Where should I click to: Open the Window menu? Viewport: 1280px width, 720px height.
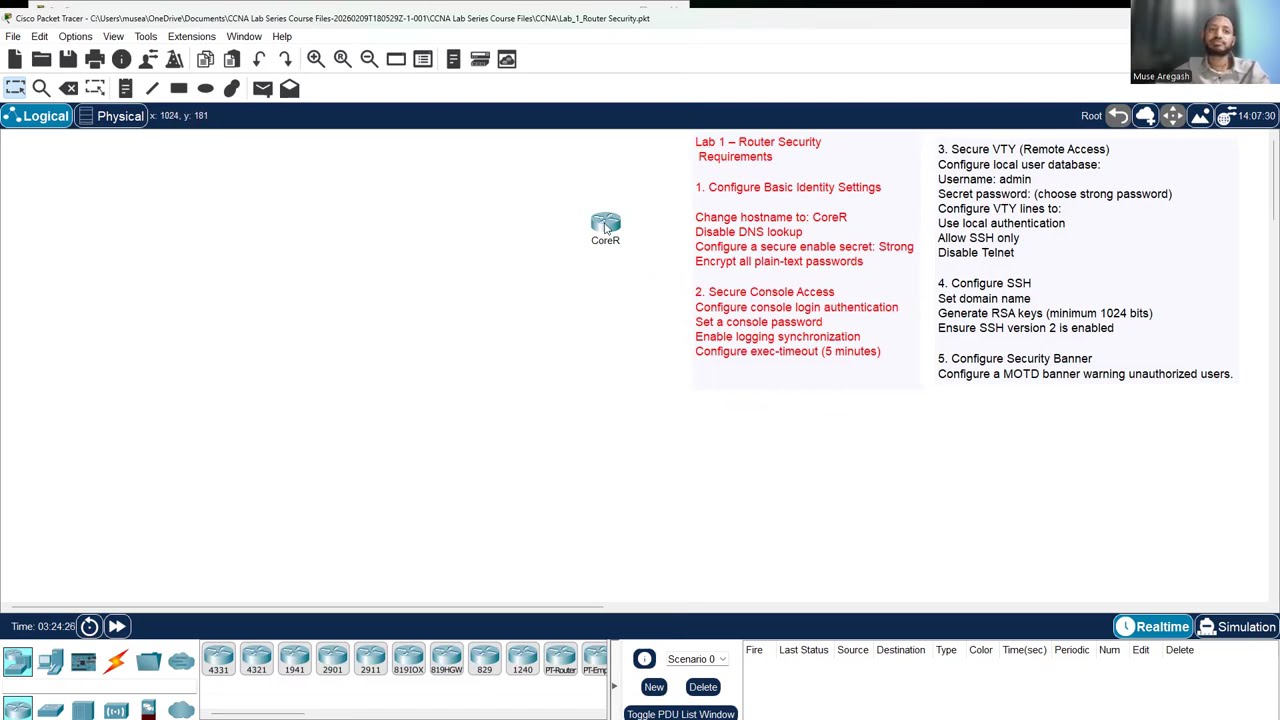(x=244, y=36)
